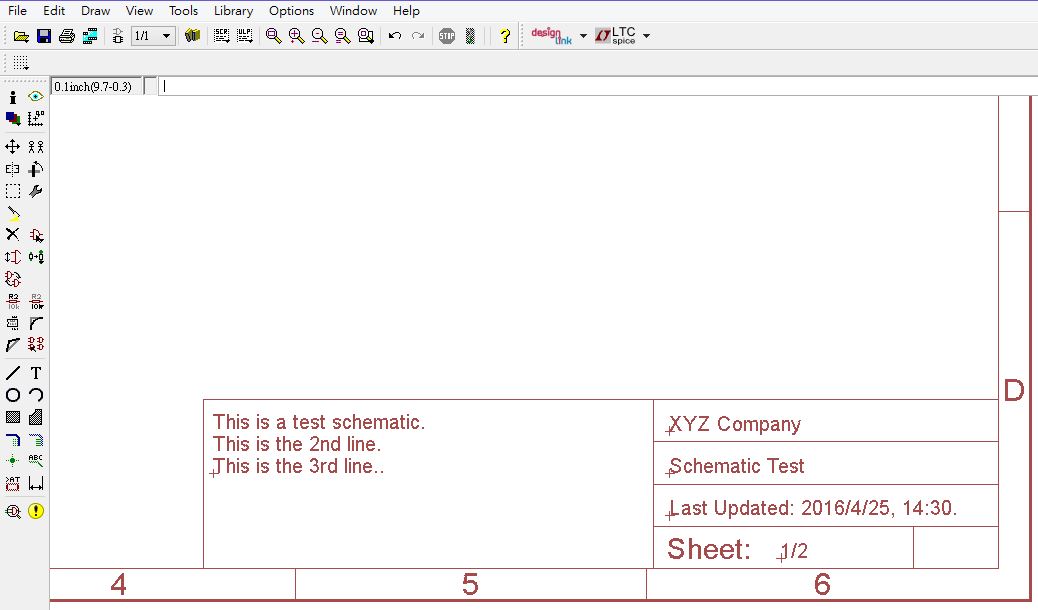The image size is (1038, 610).
Task: Expand the designlink dropdown arrow
Action: tap(583, 36)
